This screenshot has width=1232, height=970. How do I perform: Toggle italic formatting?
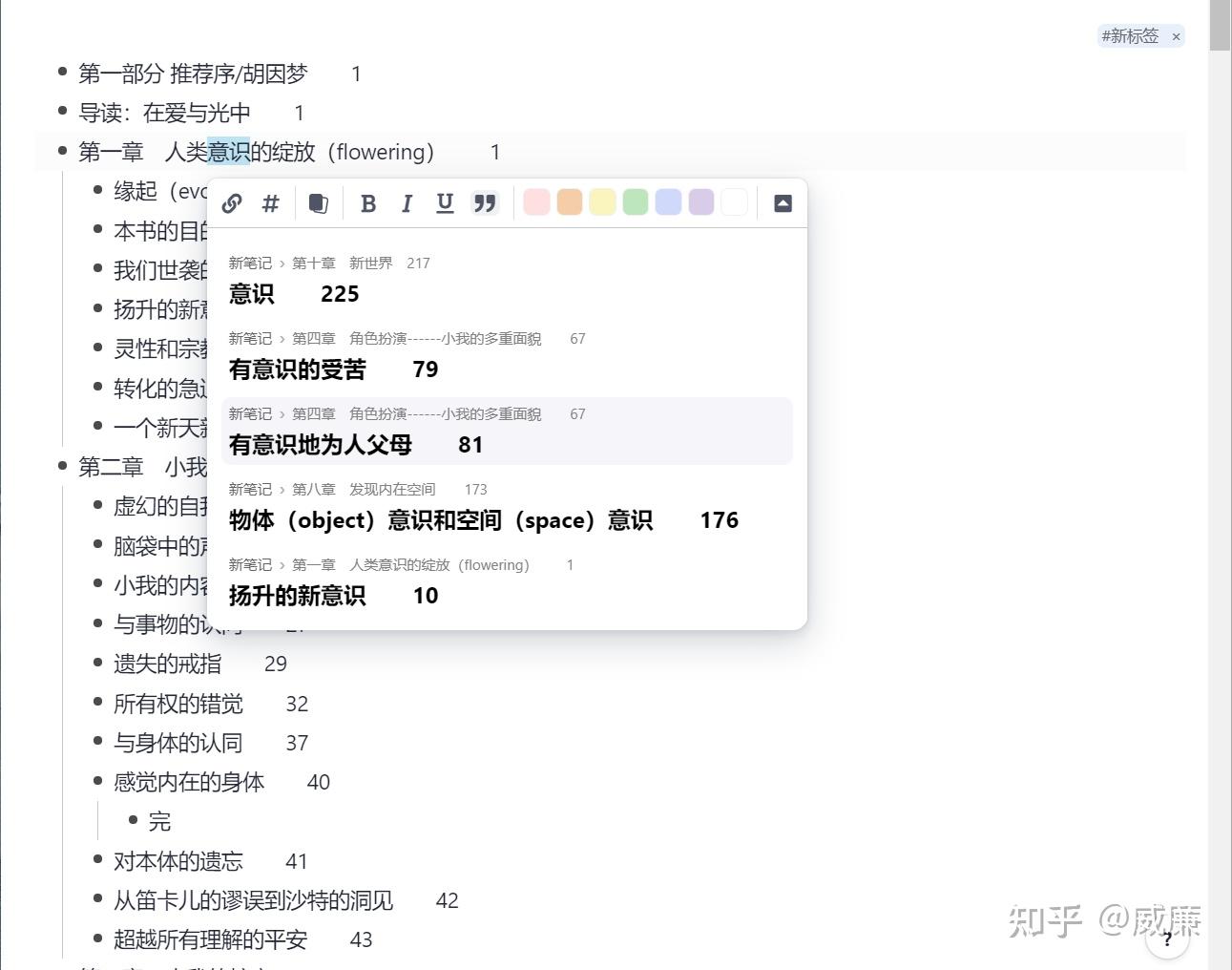point(407,203)
